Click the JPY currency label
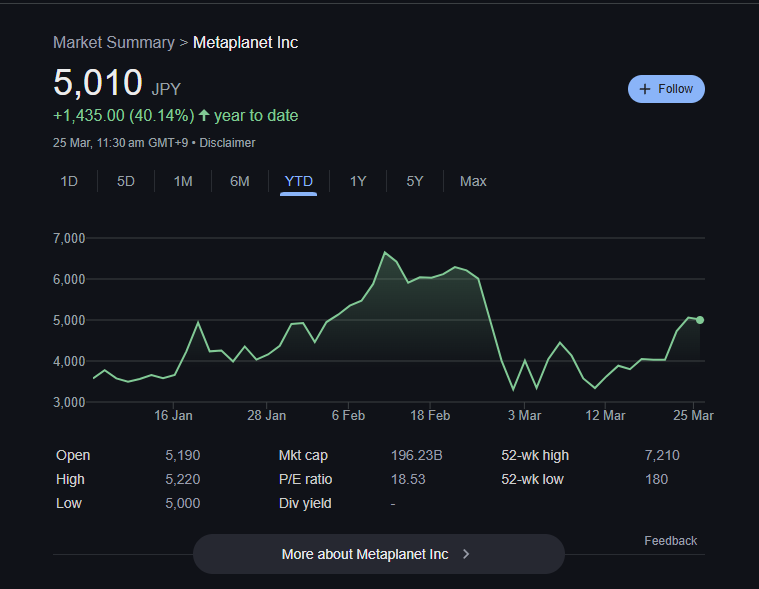The width and height of the screenshot is (759, 589). point(166,90)
